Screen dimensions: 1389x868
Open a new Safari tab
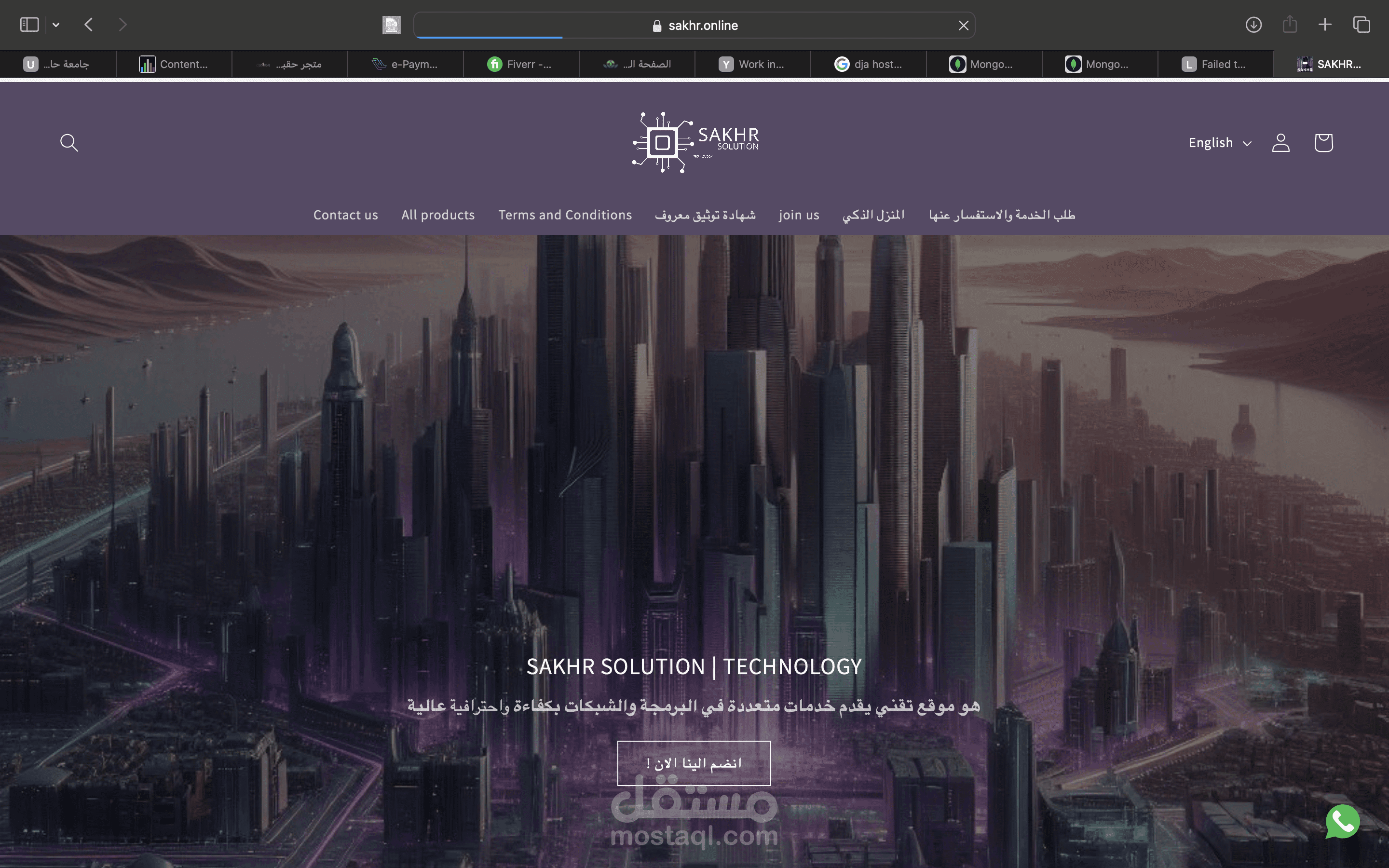[x=1325, y=25]
